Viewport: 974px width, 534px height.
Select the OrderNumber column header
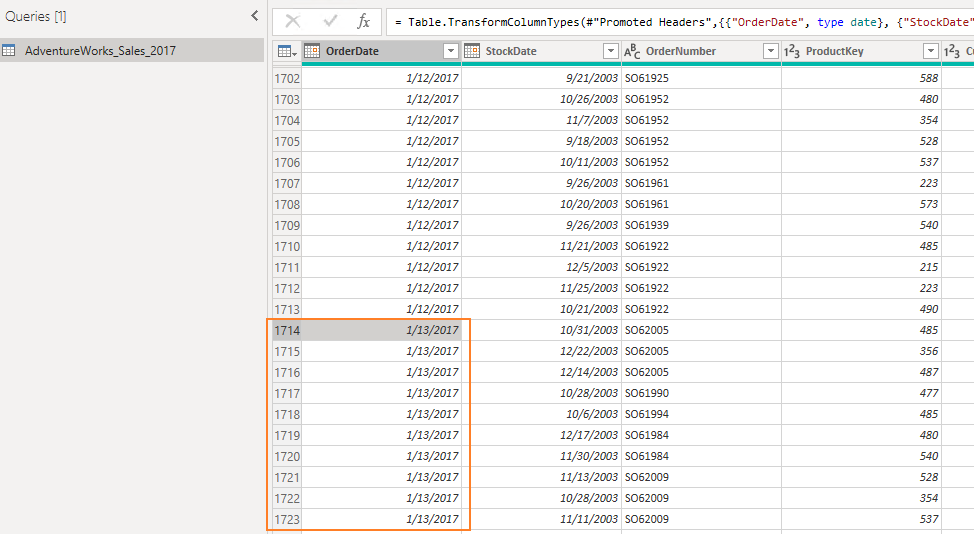click(x=701, y=51)
